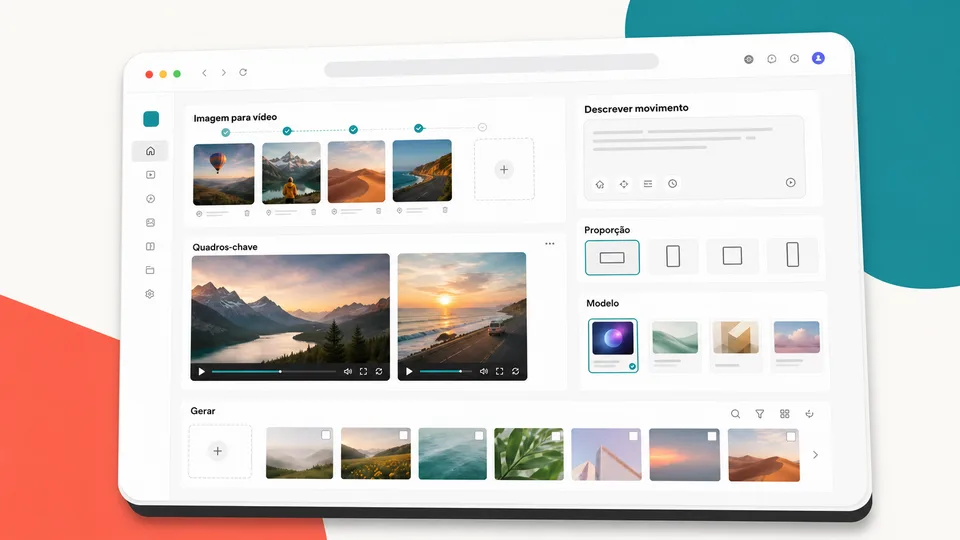The image size is (960, 540).
Task: Choose the square proportion option
Action: 732,256
